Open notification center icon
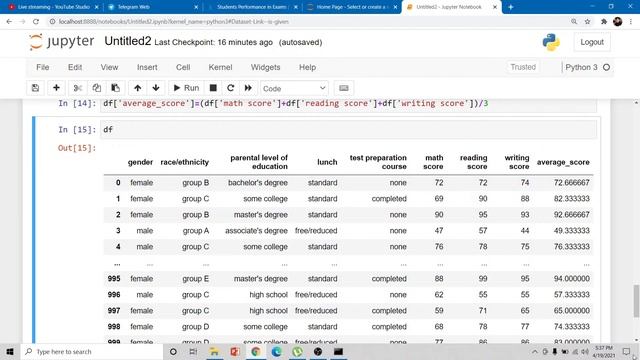Screen dimensions: 640x360 (627, 351)
